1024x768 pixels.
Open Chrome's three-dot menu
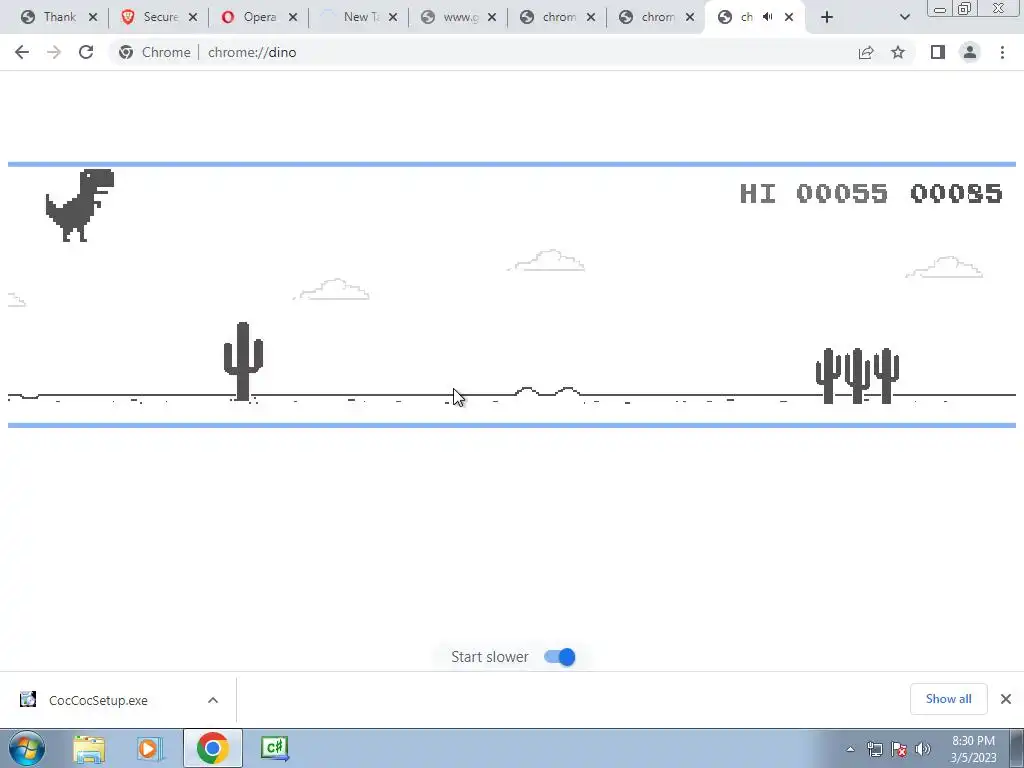1002,52
